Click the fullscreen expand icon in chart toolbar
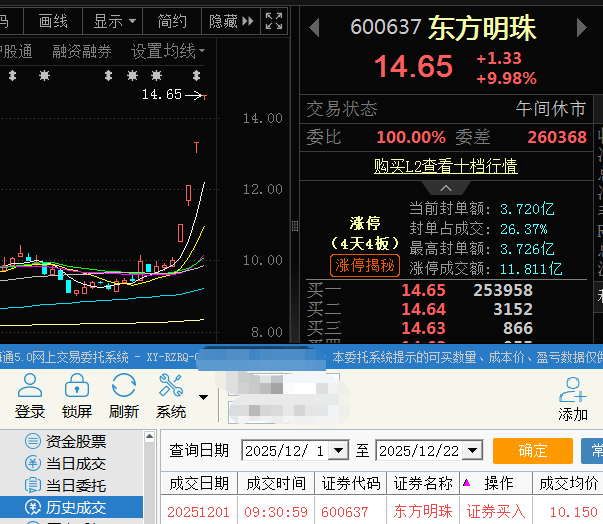 click(x=274, y=21)
